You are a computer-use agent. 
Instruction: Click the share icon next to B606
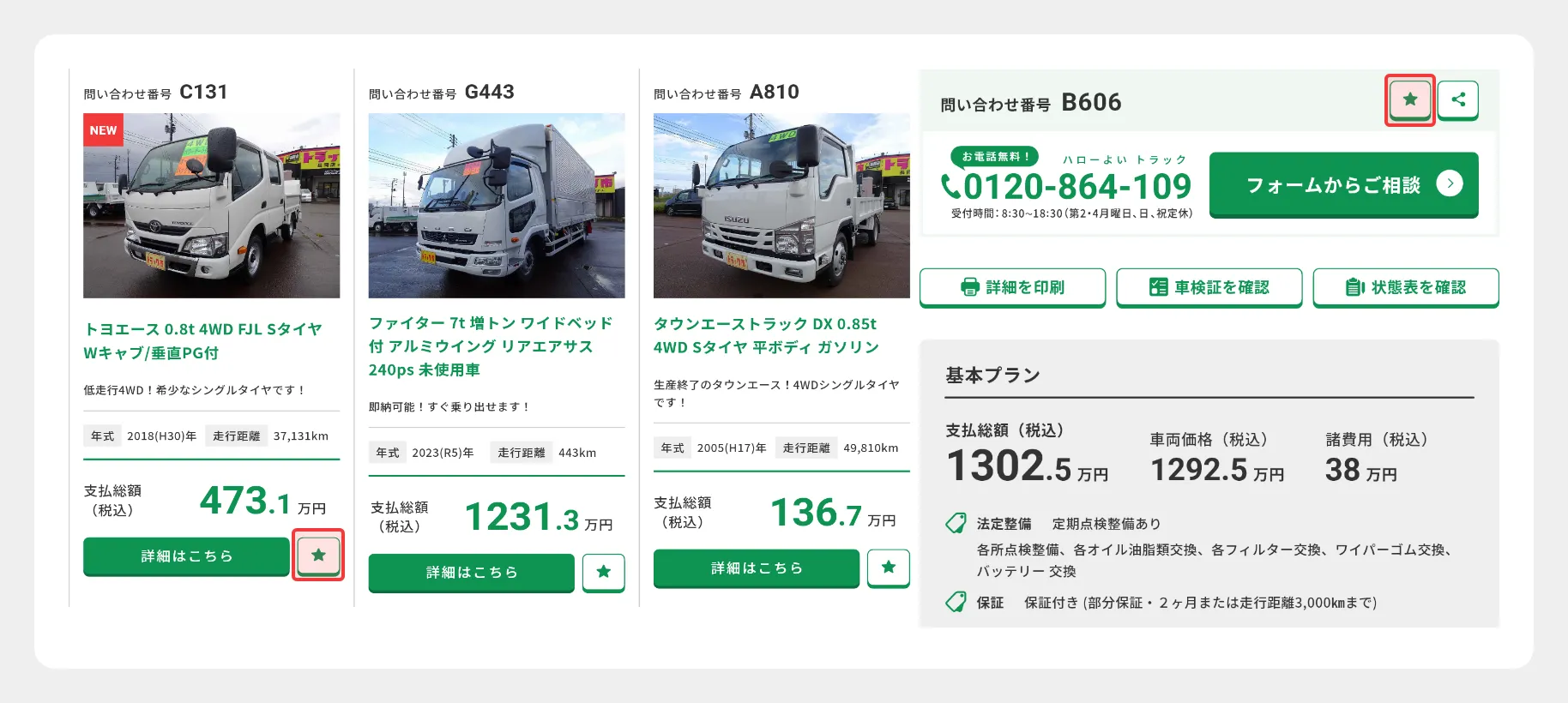(x=1458, y=99)
